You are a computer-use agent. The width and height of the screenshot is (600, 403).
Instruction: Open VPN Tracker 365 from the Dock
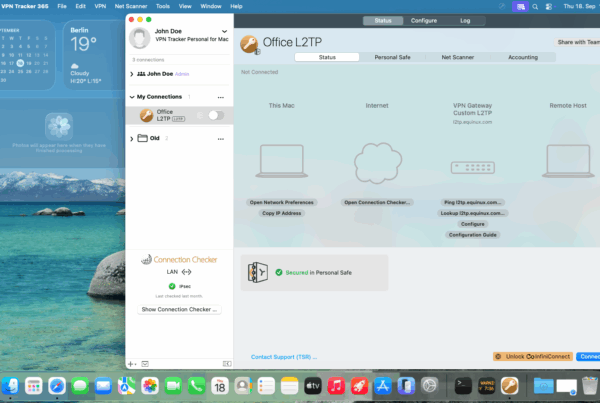click(509, 385)
